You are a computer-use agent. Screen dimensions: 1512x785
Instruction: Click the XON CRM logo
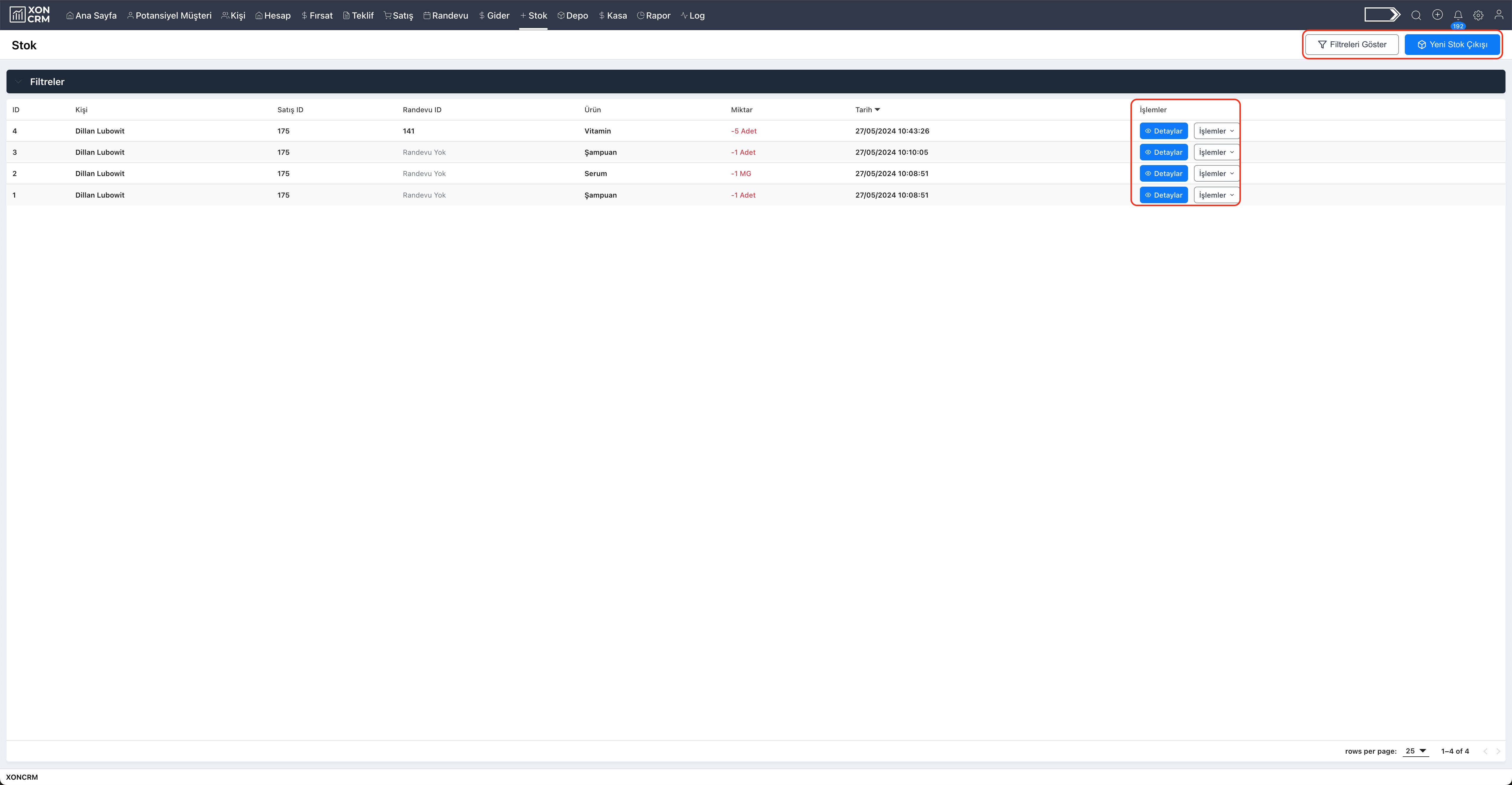coord(29,15)
